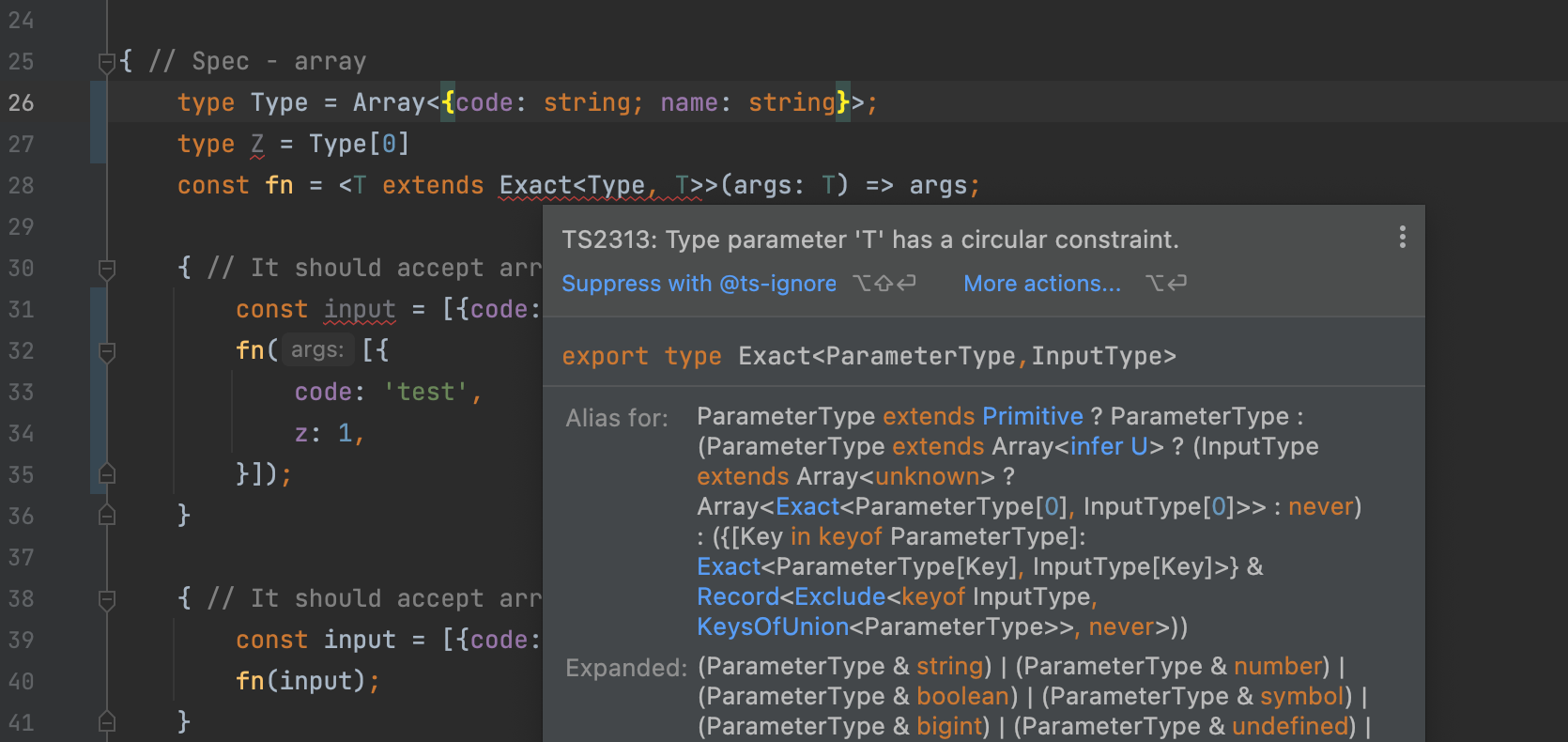Click 'export type Exact<ParameterType,InputType>' tooltip header
Screen dimensions: 1568x742
869,356
